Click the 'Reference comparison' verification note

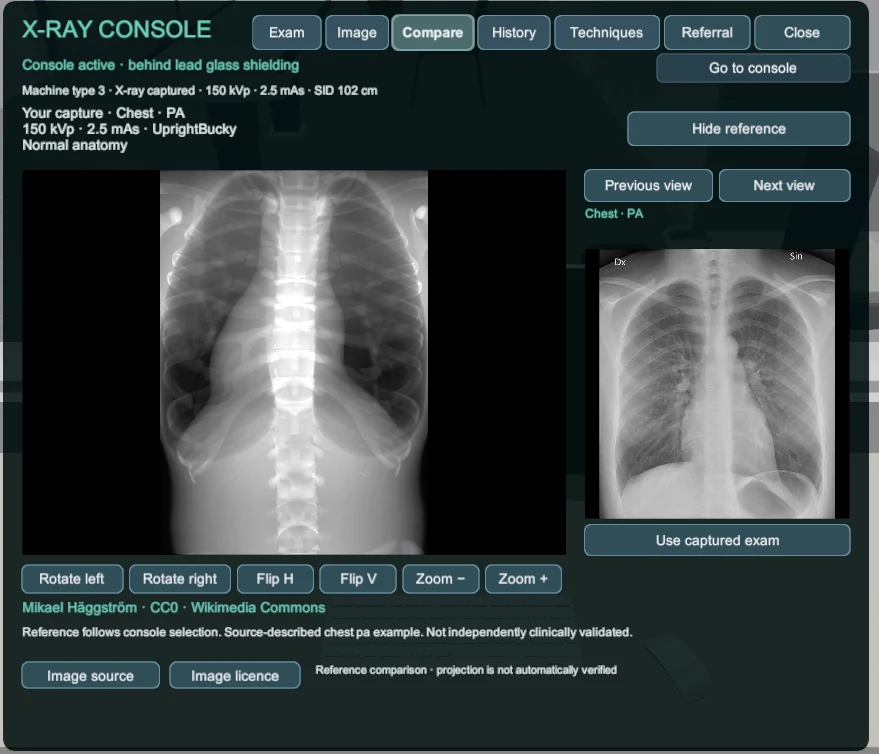tap(466, 670)
